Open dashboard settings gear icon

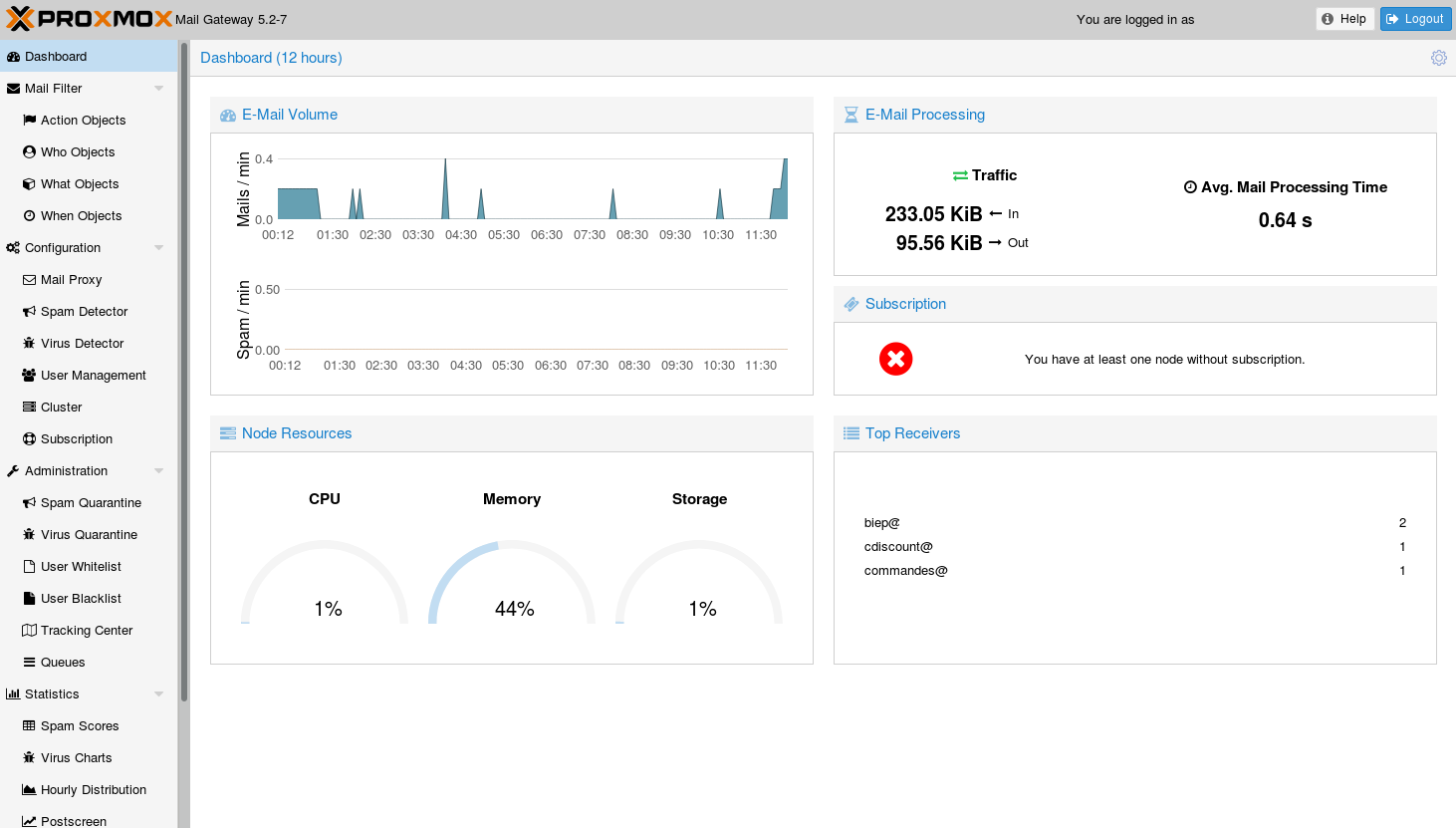1438,58
